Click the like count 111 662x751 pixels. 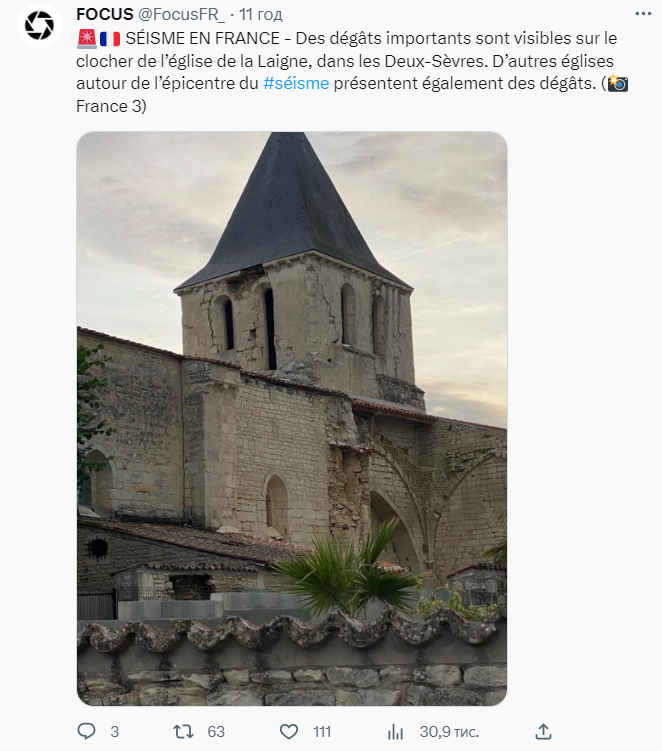(322, 731)
